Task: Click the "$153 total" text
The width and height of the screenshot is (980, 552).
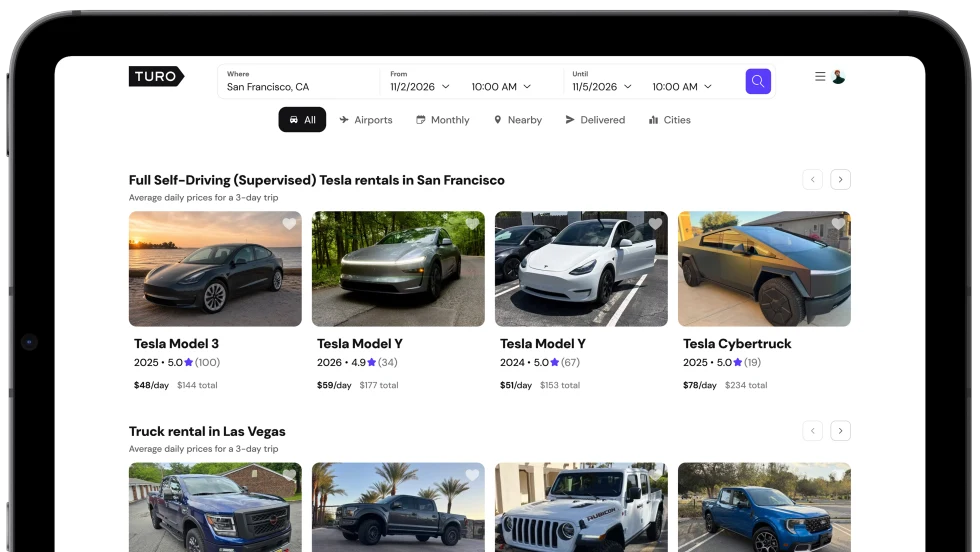Action: (560, 385)
